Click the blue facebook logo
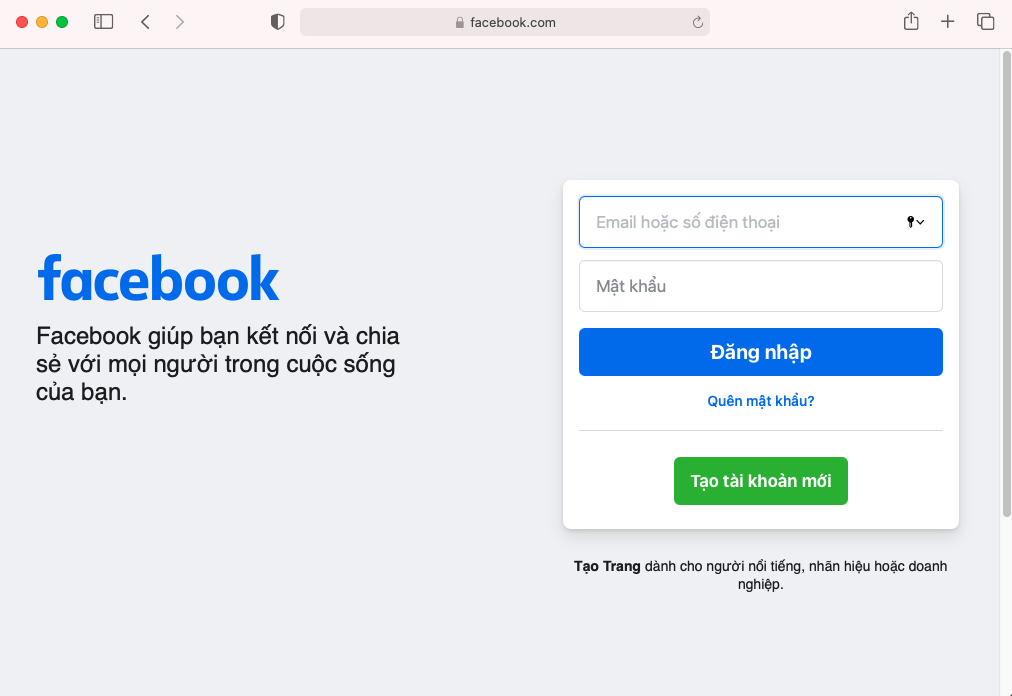This screenshot has height=696, width=1012. (158, 278)
